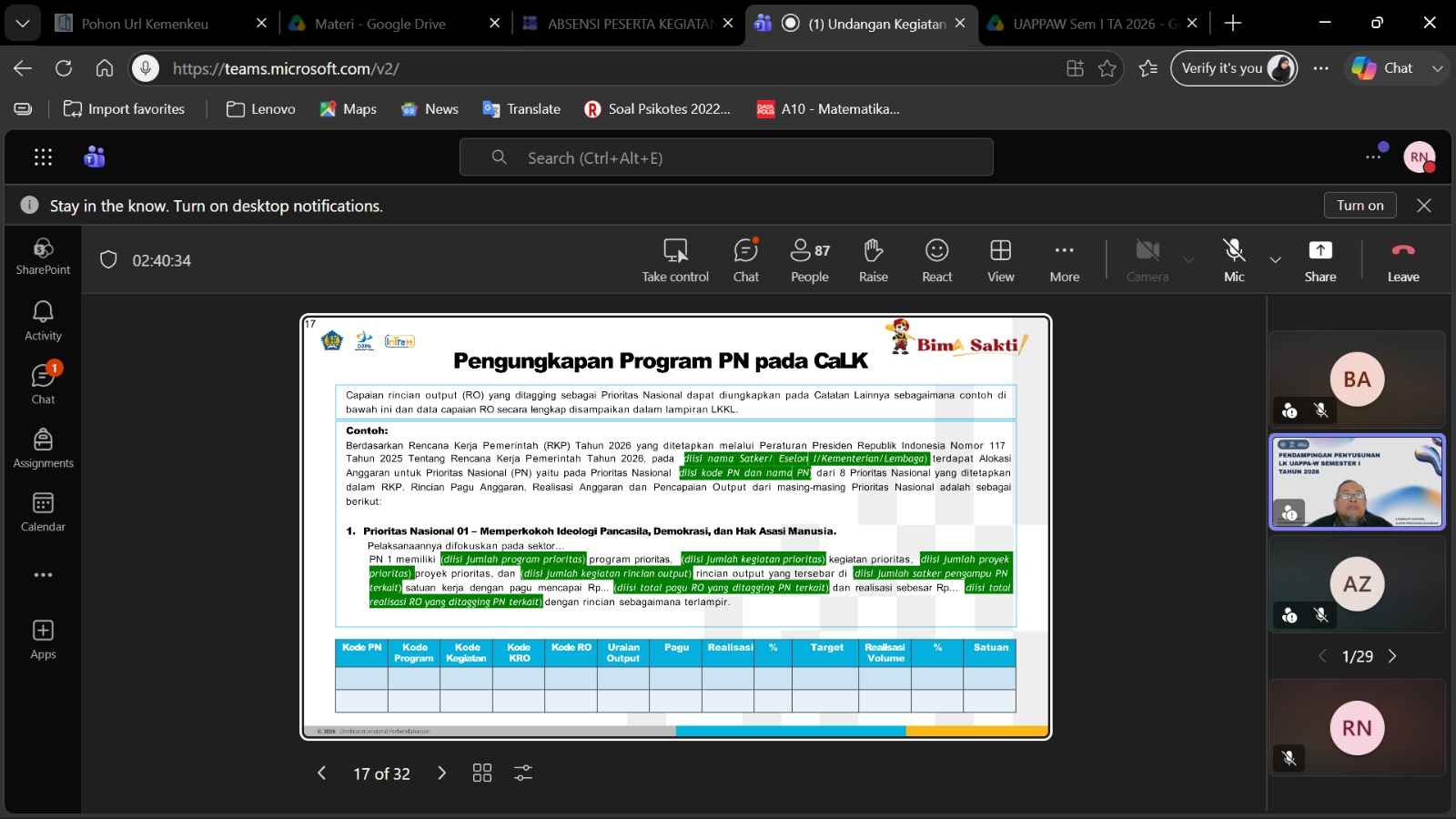1456x819 pixels.
Task: Open the Teams app launcher grid
Action: point(43,157)
